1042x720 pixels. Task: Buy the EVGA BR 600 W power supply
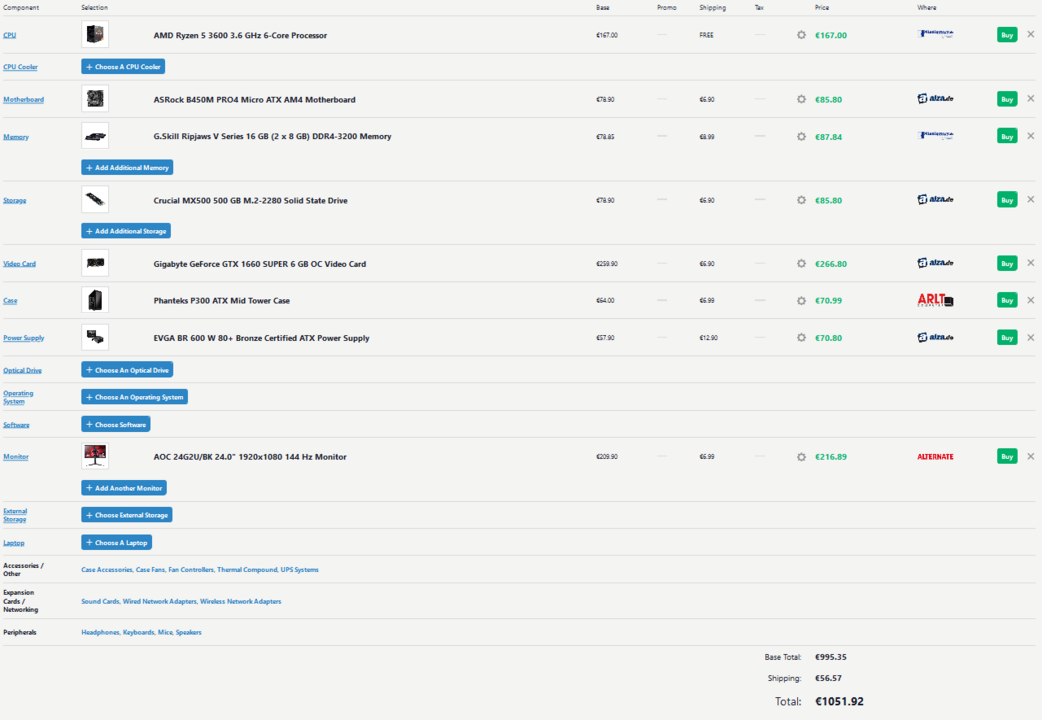pyautogui.click(x=1007, y=337)
